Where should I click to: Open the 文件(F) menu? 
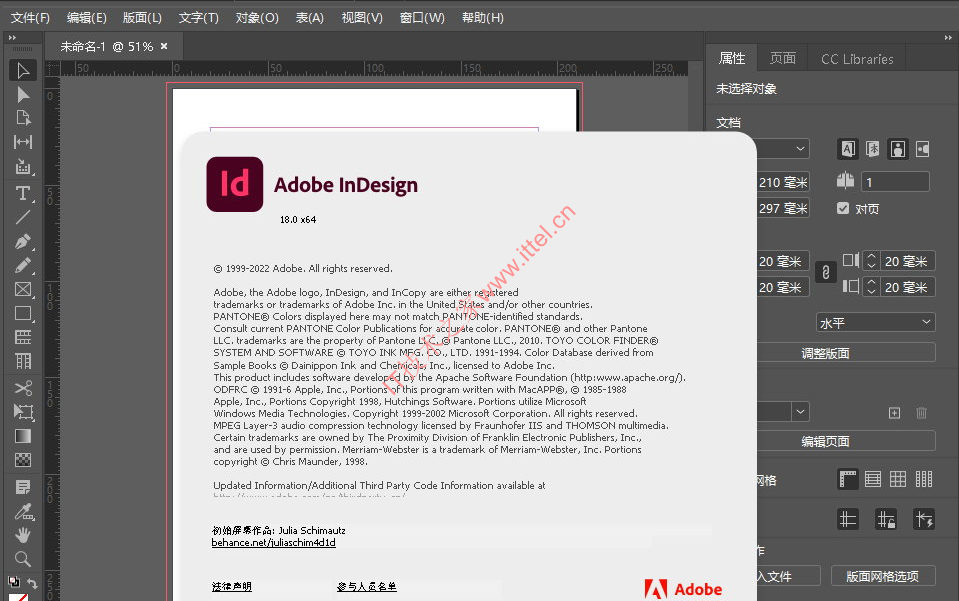tap(30, 18)
